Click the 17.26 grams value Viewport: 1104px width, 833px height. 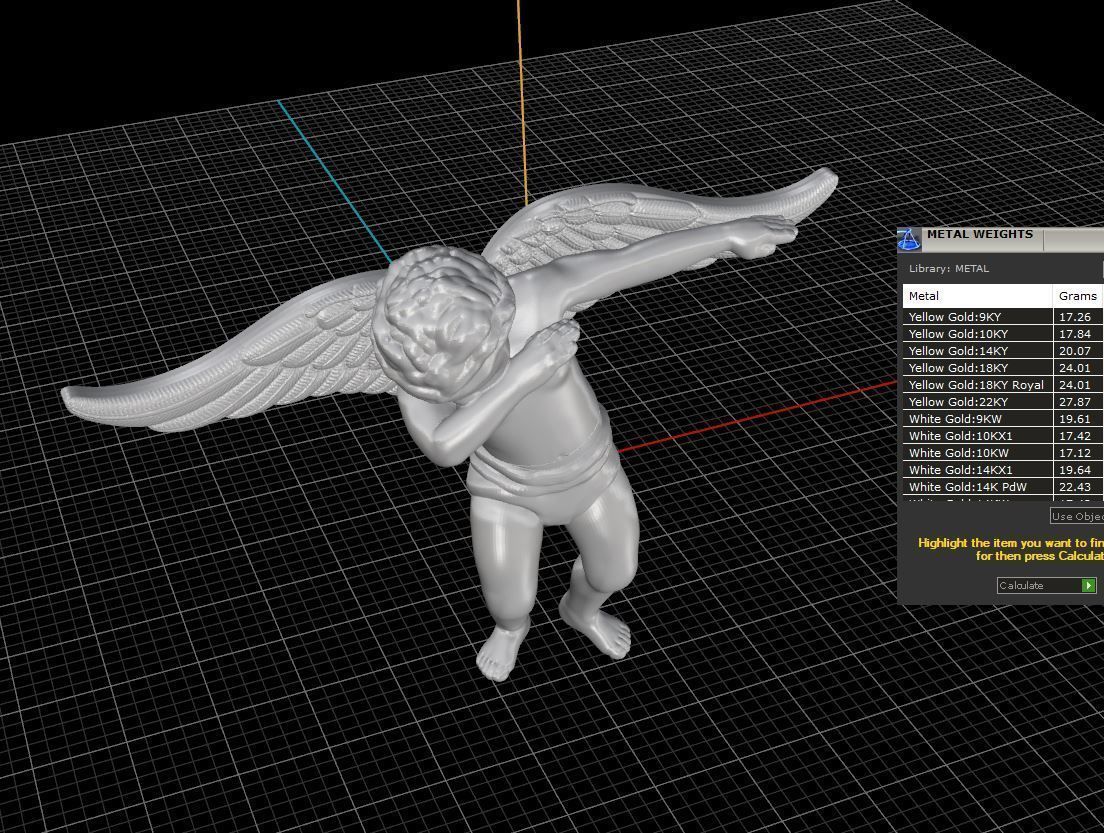[1074, 317]
